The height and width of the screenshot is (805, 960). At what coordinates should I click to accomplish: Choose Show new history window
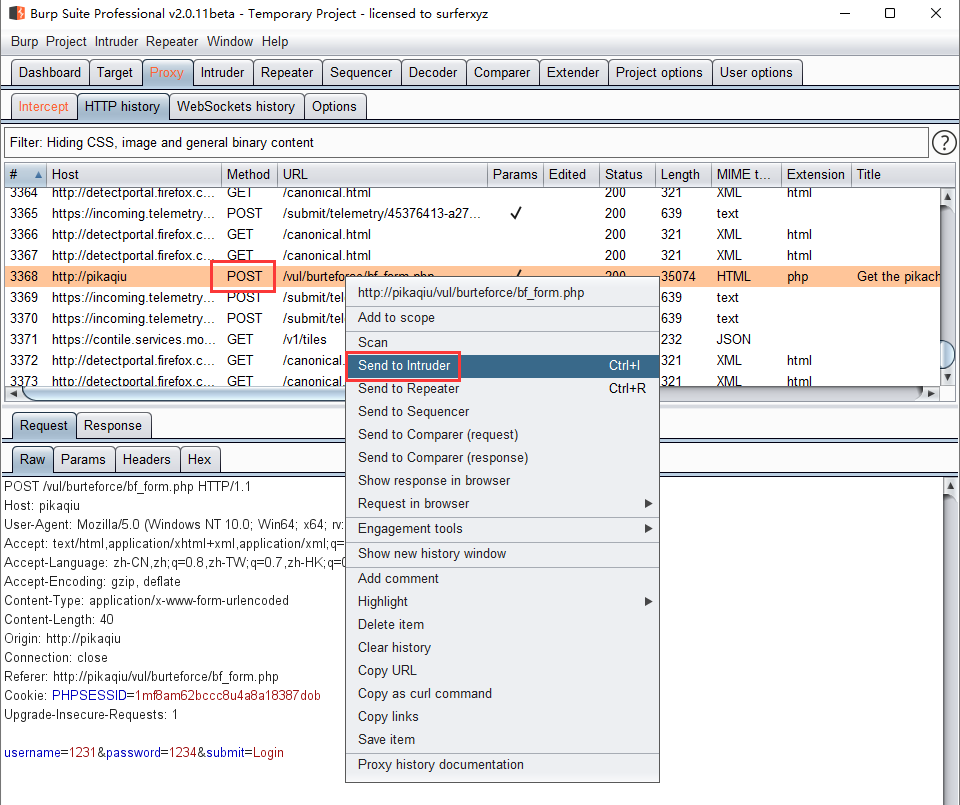502,553
